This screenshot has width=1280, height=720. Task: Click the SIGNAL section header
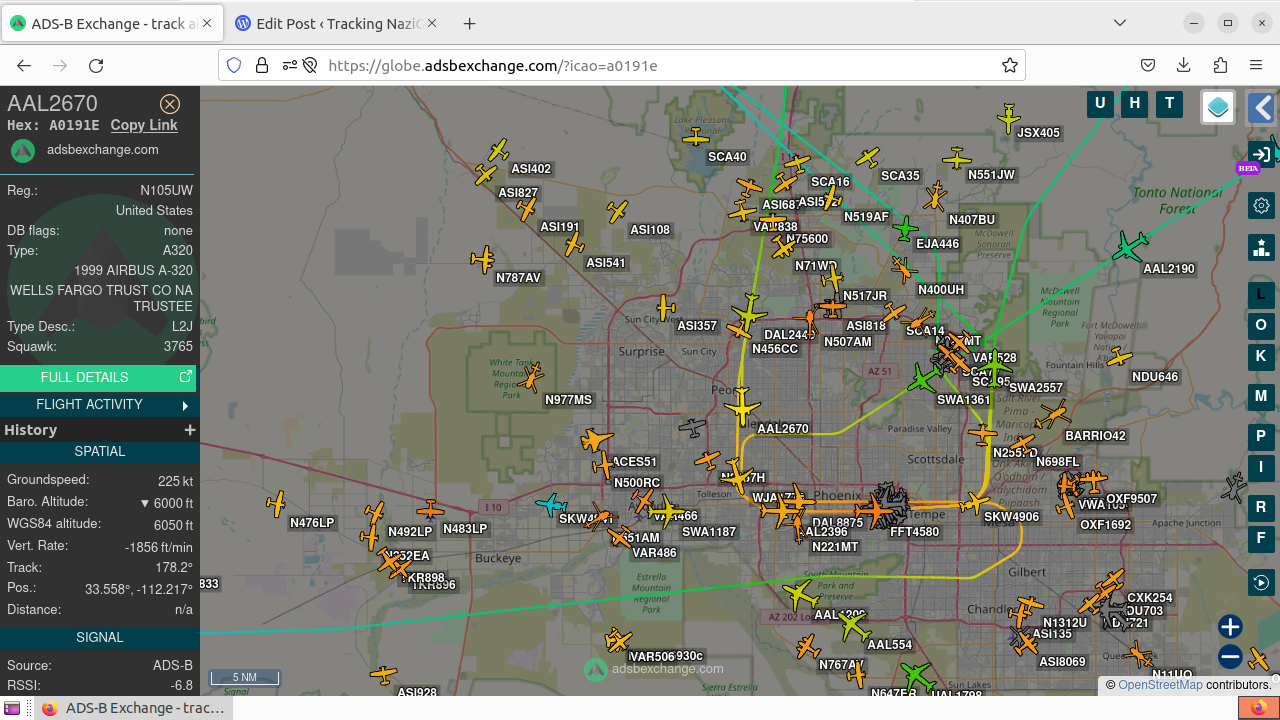98,638
